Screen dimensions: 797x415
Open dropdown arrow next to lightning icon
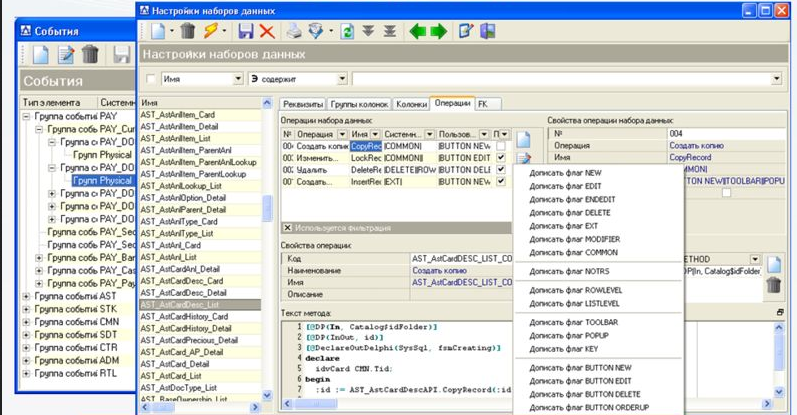click(x=224, y=32)
